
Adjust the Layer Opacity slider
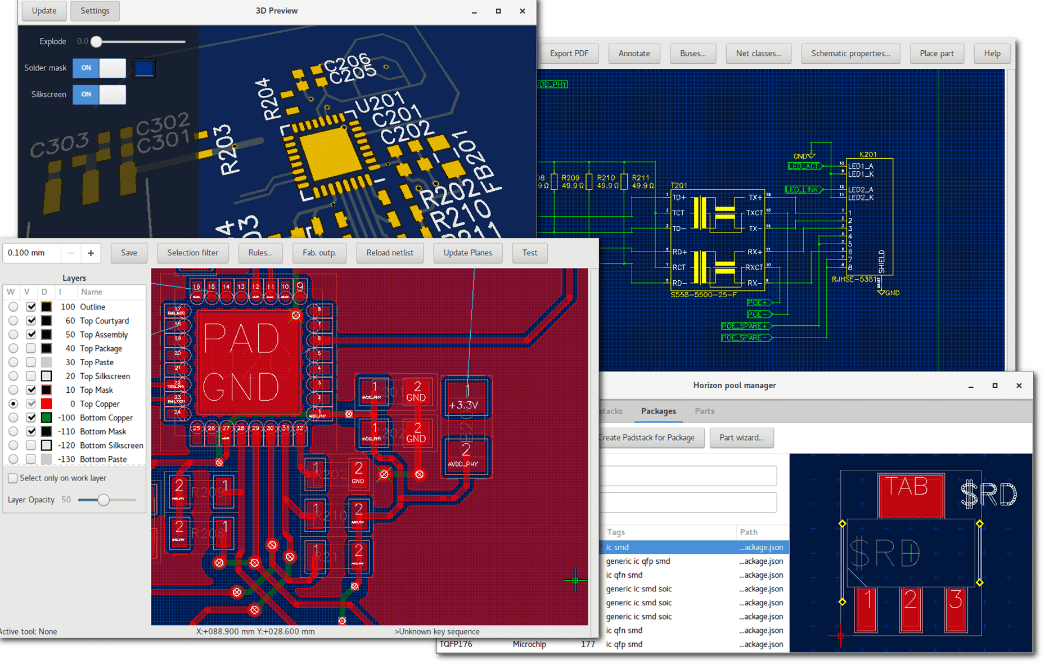point(104,500)
